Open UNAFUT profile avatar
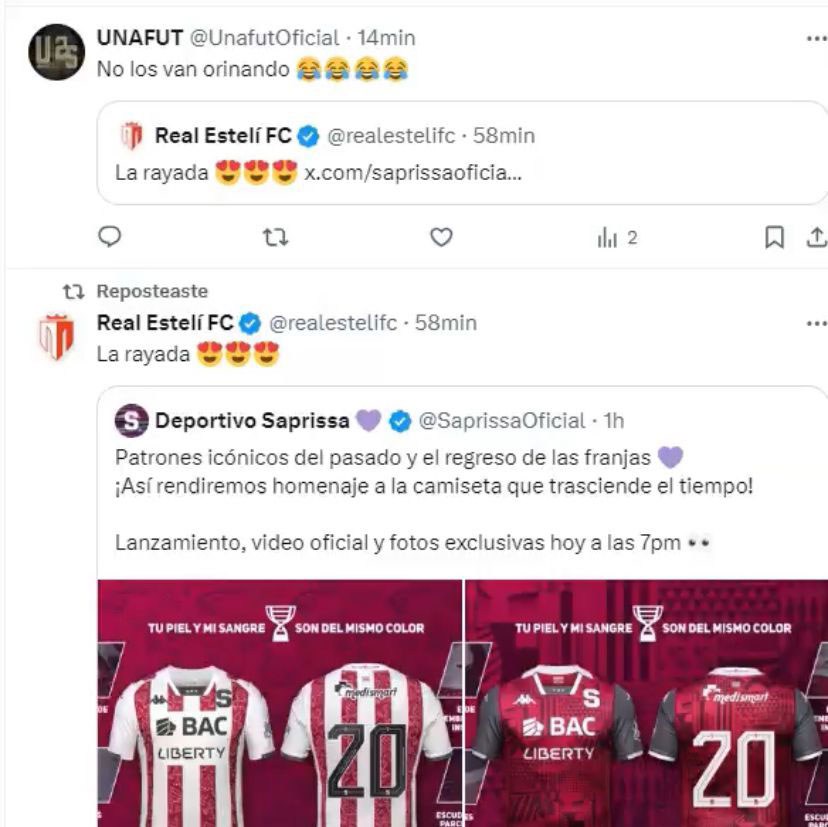828x827 pixels. pyautogui.click(x=56, y=52)
